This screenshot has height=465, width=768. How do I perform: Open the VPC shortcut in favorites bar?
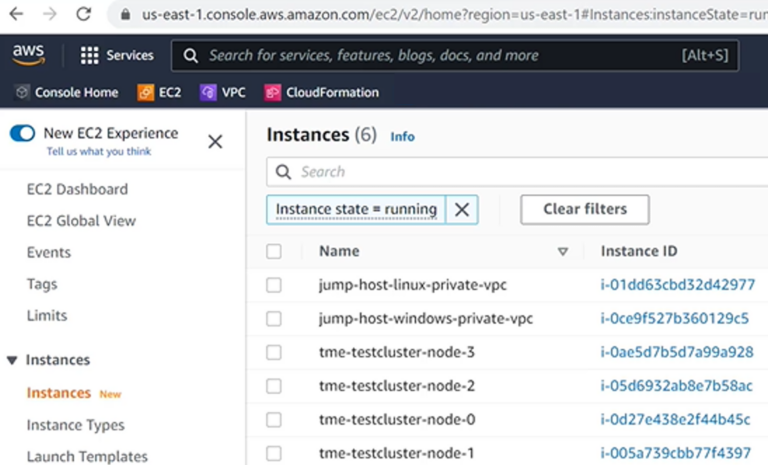(x=223, y=92)
